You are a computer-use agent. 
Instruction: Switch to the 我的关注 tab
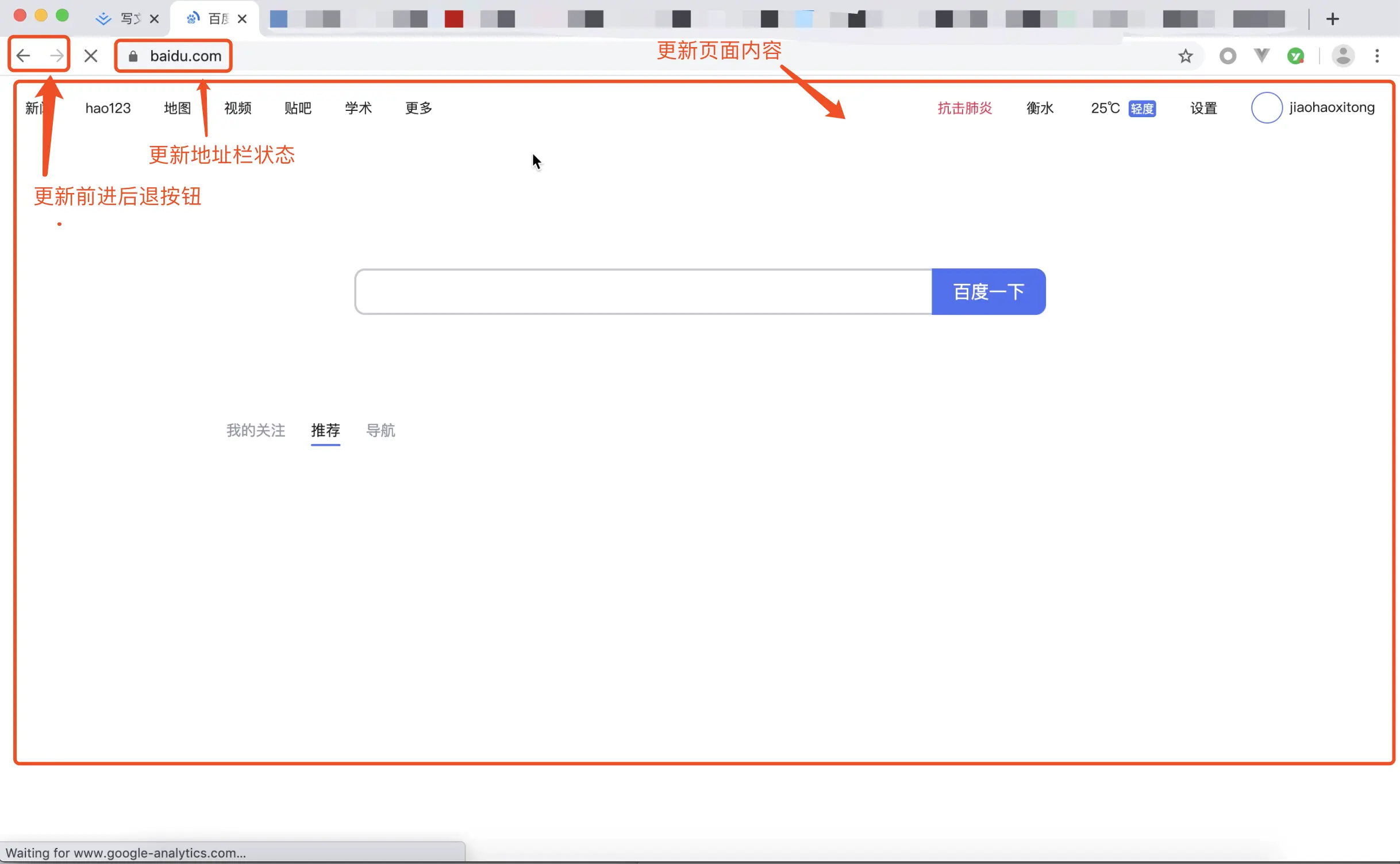pos(256,430)
